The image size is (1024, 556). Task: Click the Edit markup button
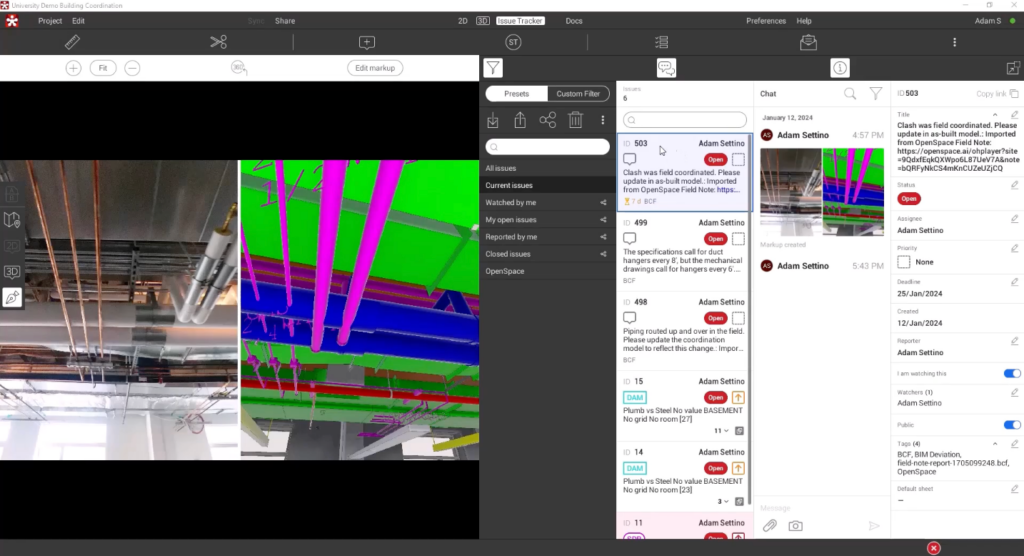point(376,68)
